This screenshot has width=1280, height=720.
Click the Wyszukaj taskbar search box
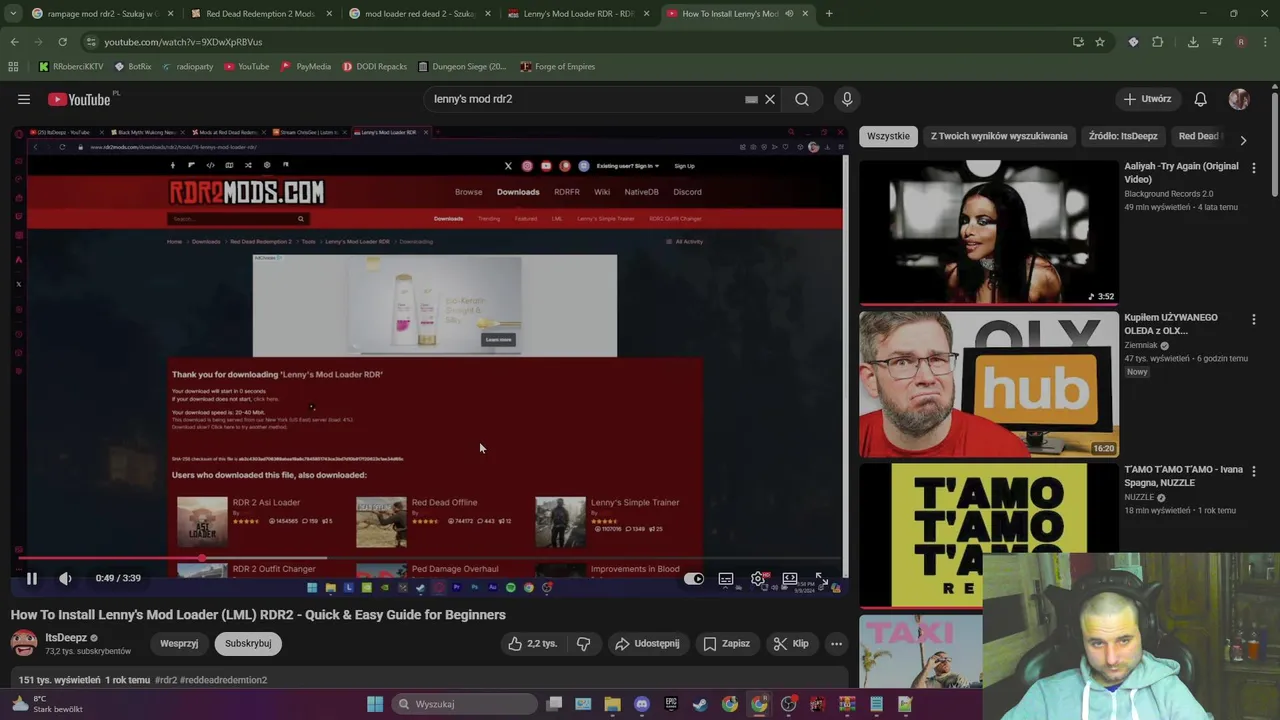(466, 704)
